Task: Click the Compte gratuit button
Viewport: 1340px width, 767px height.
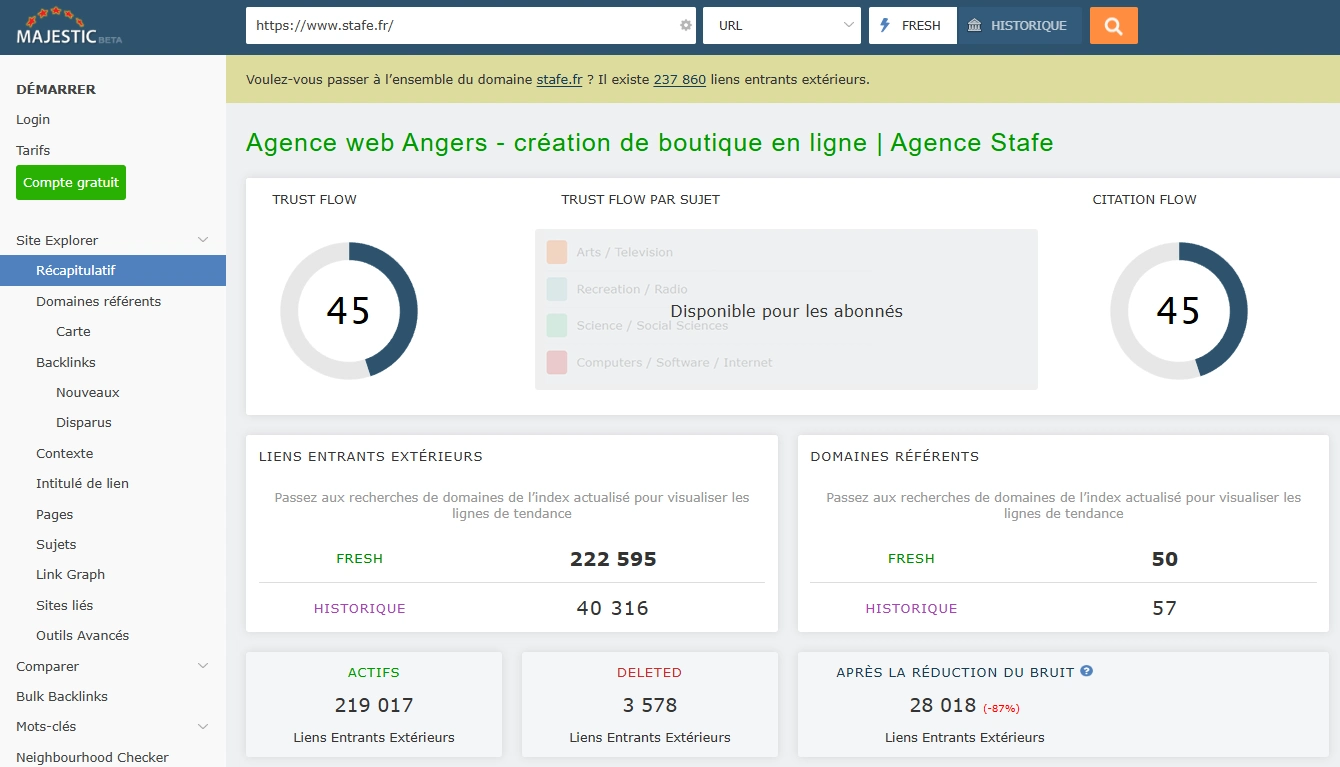Action: pyautogui.click(x=70, y=182)
